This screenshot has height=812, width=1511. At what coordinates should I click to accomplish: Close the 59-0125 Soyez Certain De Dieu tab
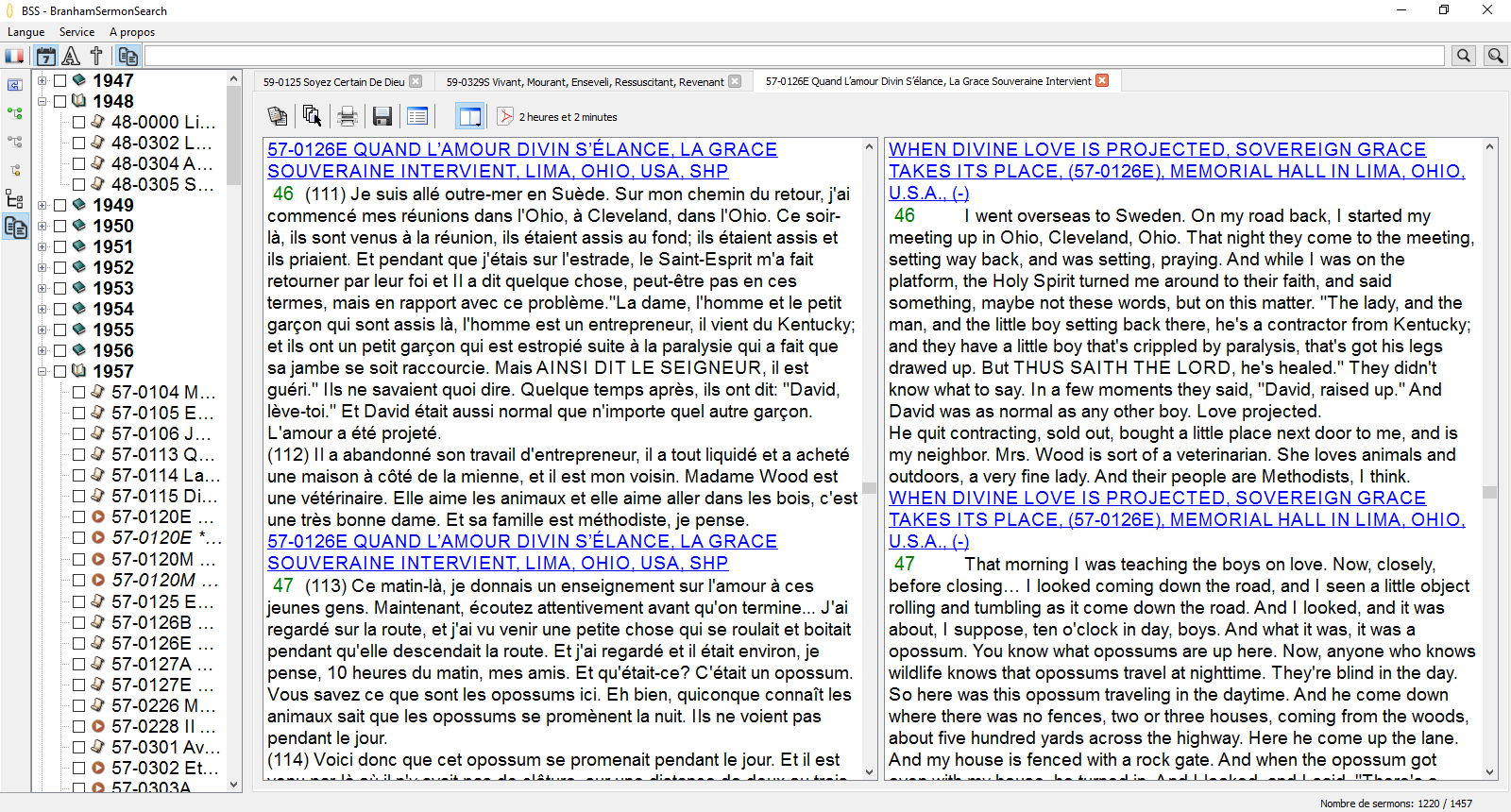pyautogui.click(x=416, y=81)
